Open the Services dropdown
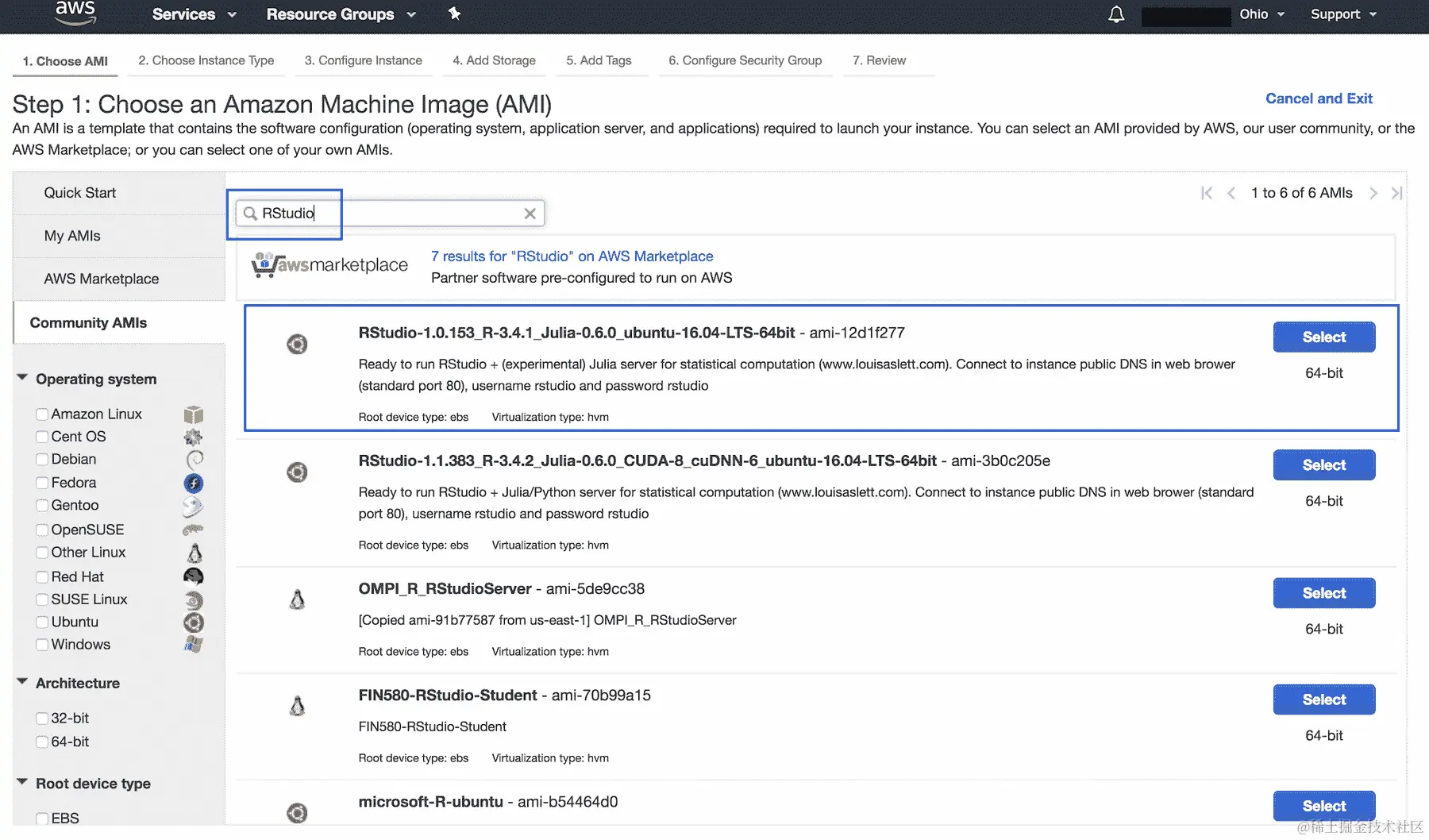The image size is (1429, 840). [194, 14]
